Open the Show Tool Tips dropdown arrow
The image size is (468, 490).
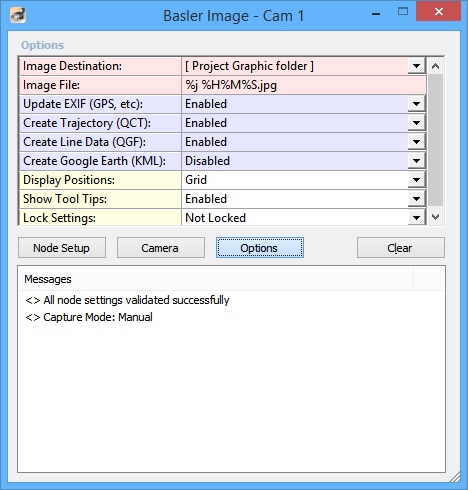click(x=416, y=199)
